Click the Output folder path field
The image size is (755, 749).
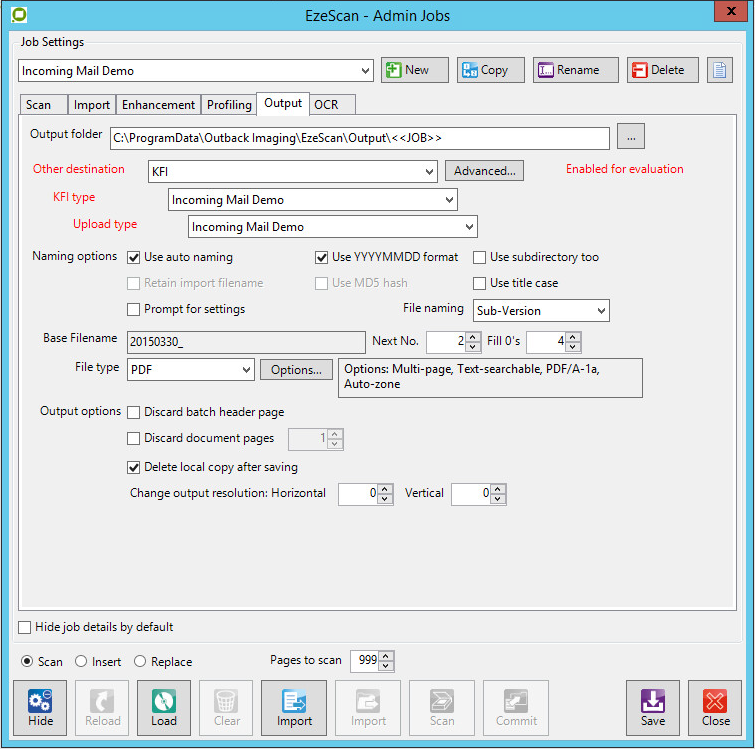click(360, 137)
